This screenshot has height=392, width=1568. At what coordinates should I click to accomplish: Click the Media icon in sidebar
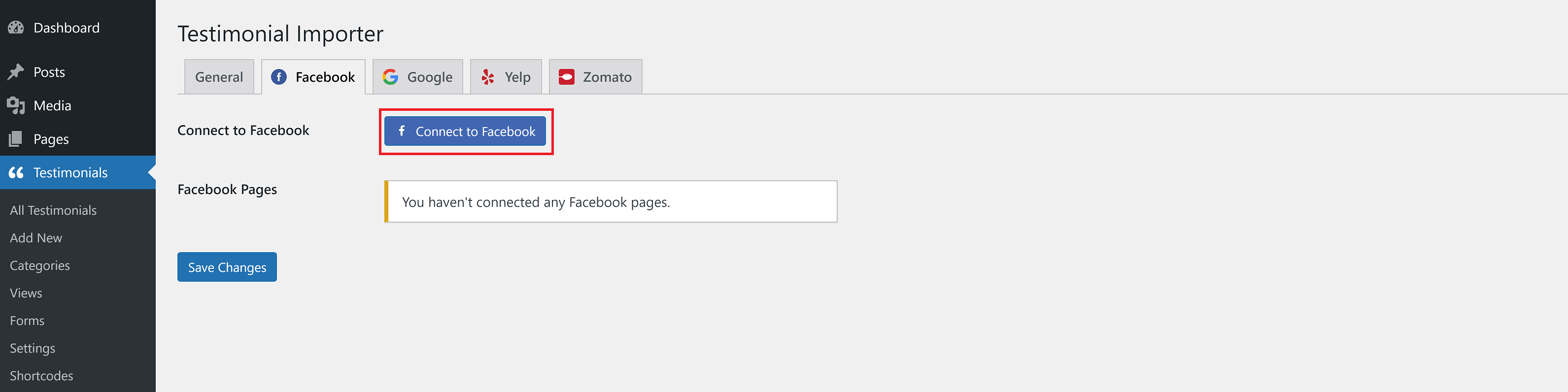point(16,105)
